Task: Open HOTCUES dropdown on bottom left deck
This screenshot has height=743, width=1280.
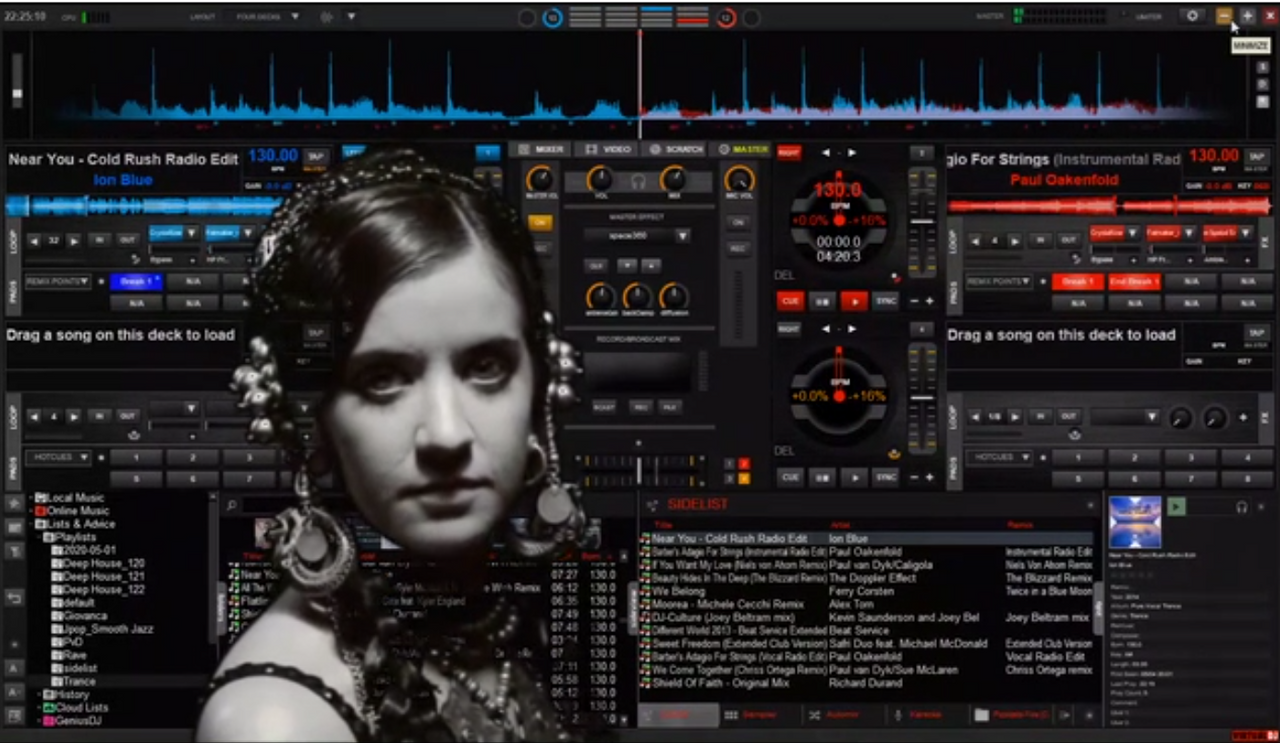Action: (x=58, y=457)
